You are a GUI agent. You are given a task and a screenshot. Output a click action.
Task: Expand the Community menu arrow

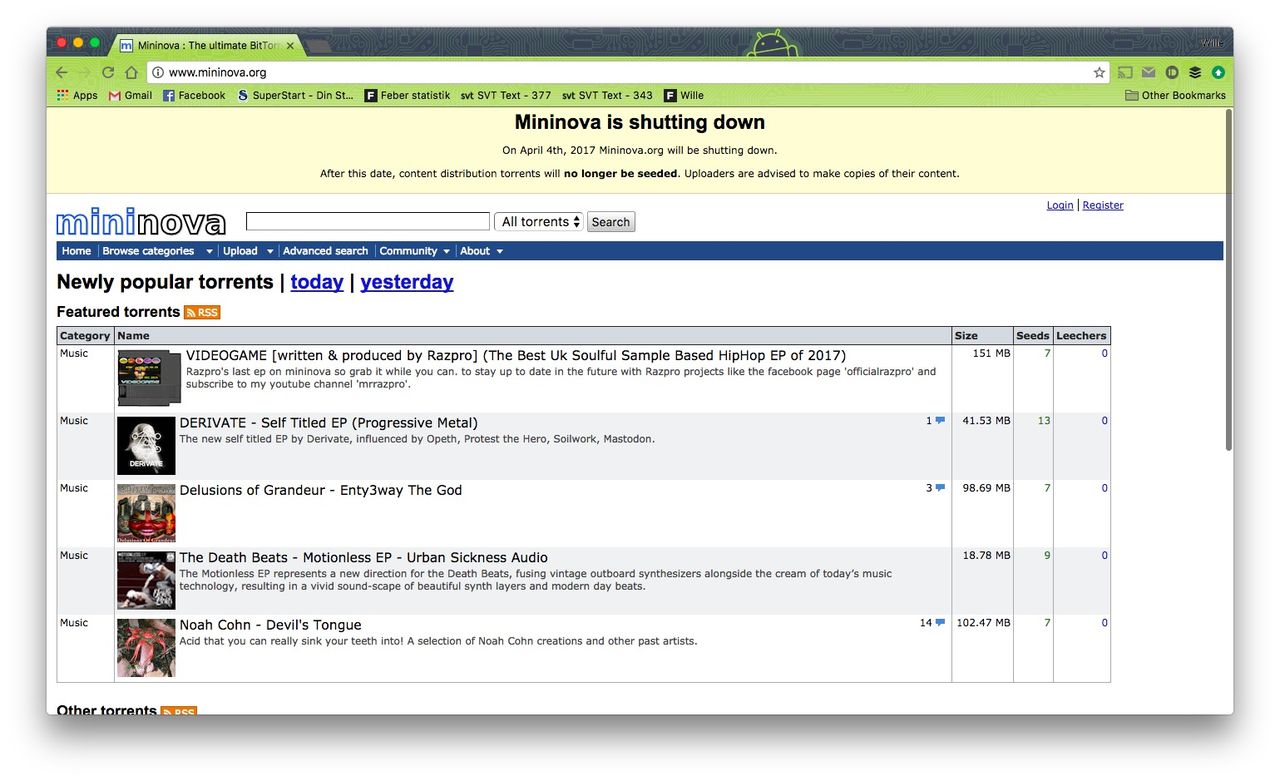tap(446, 251)
